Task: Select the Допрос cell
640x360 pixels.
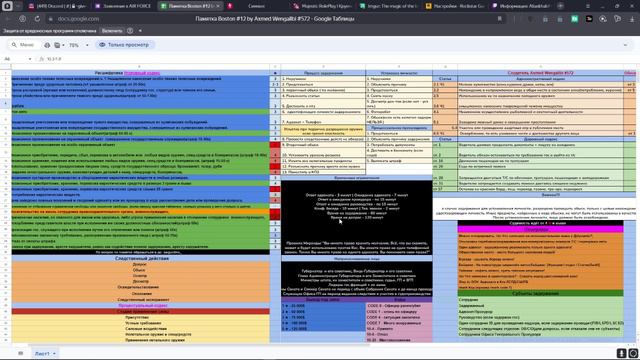Action: [141, 264]
